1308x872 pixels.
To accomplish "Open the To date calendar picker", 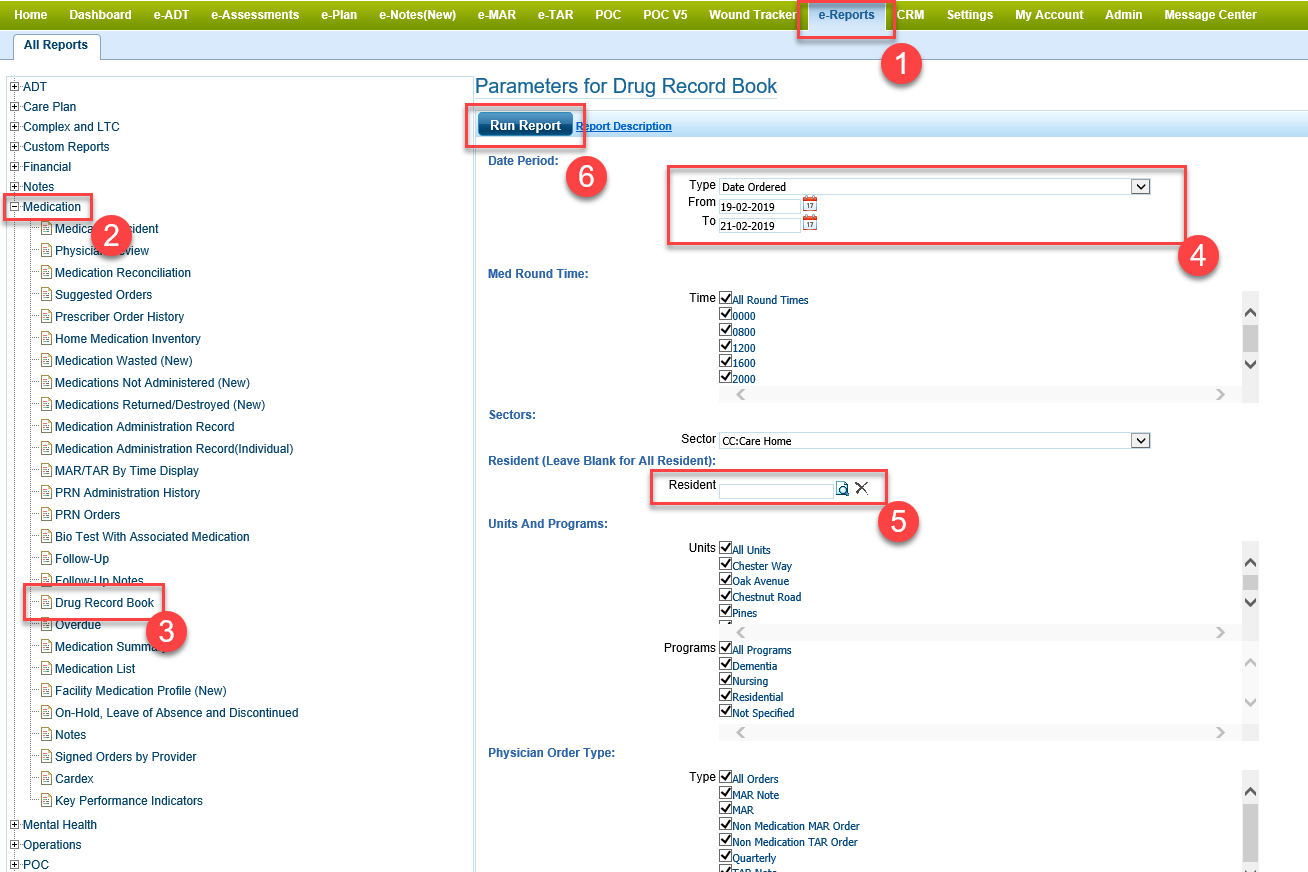I will click(x=810, y=223).
